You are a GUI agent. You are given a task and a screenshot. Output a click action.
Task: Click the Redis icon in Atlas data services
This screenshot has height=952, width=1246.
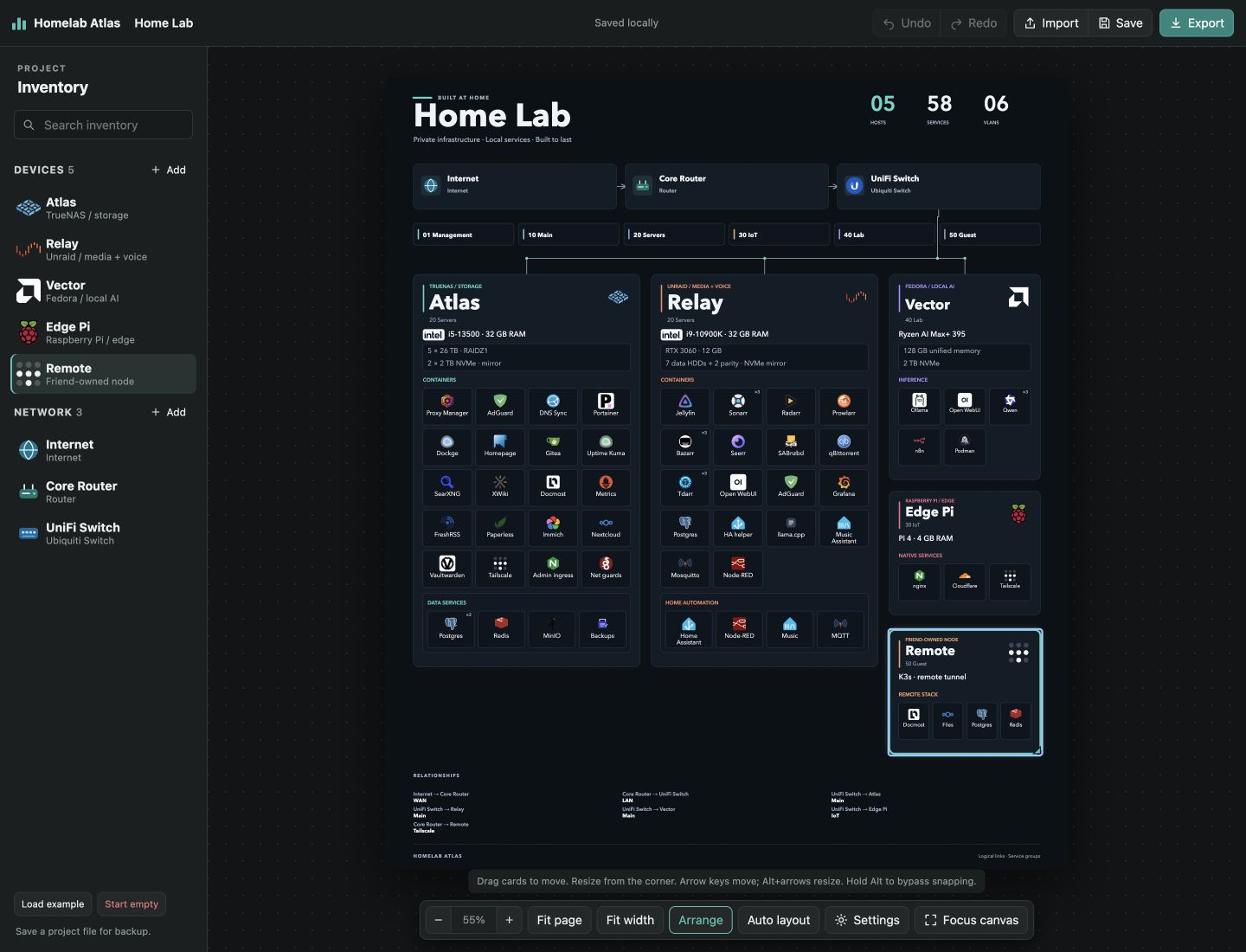(501, 623)
